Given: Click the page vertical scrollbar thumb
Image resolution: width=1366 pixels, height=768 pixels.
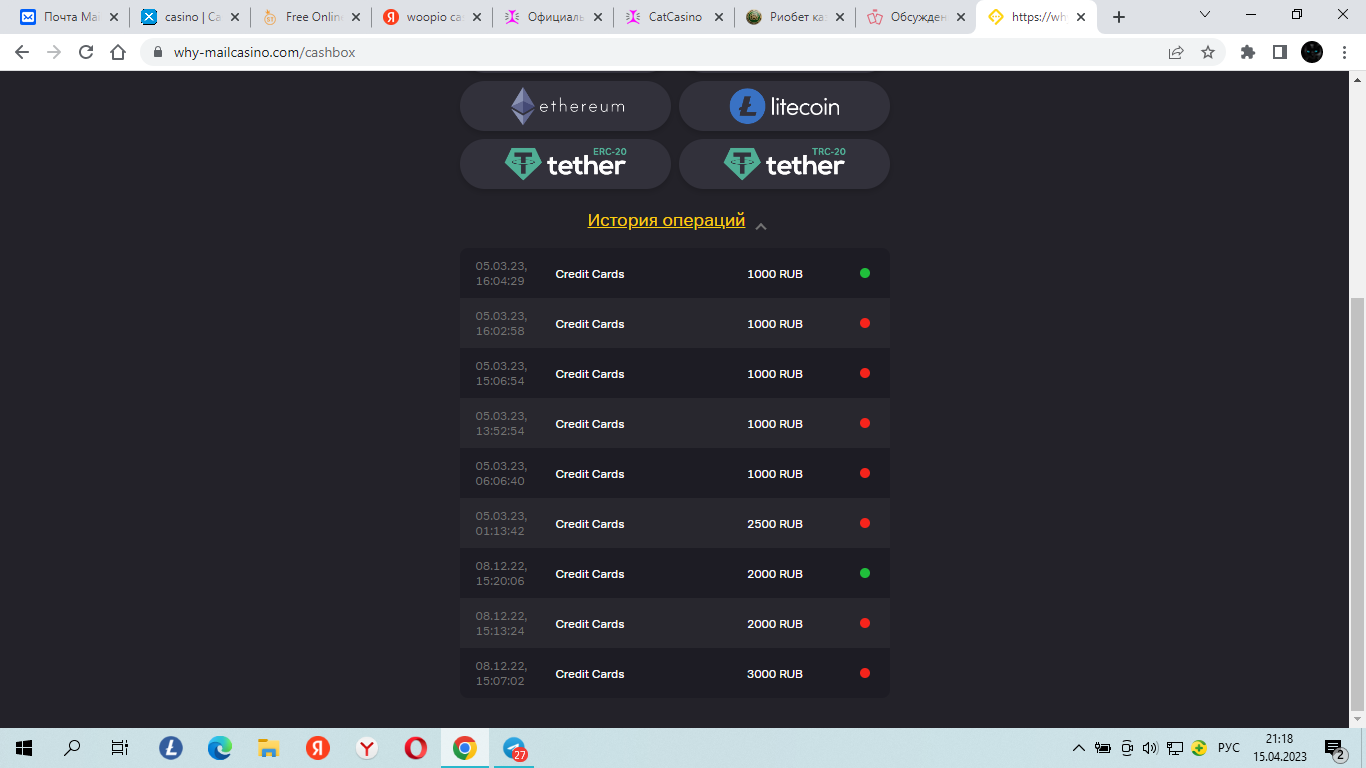Looking at the screenshot, I should pos(1357,503).
